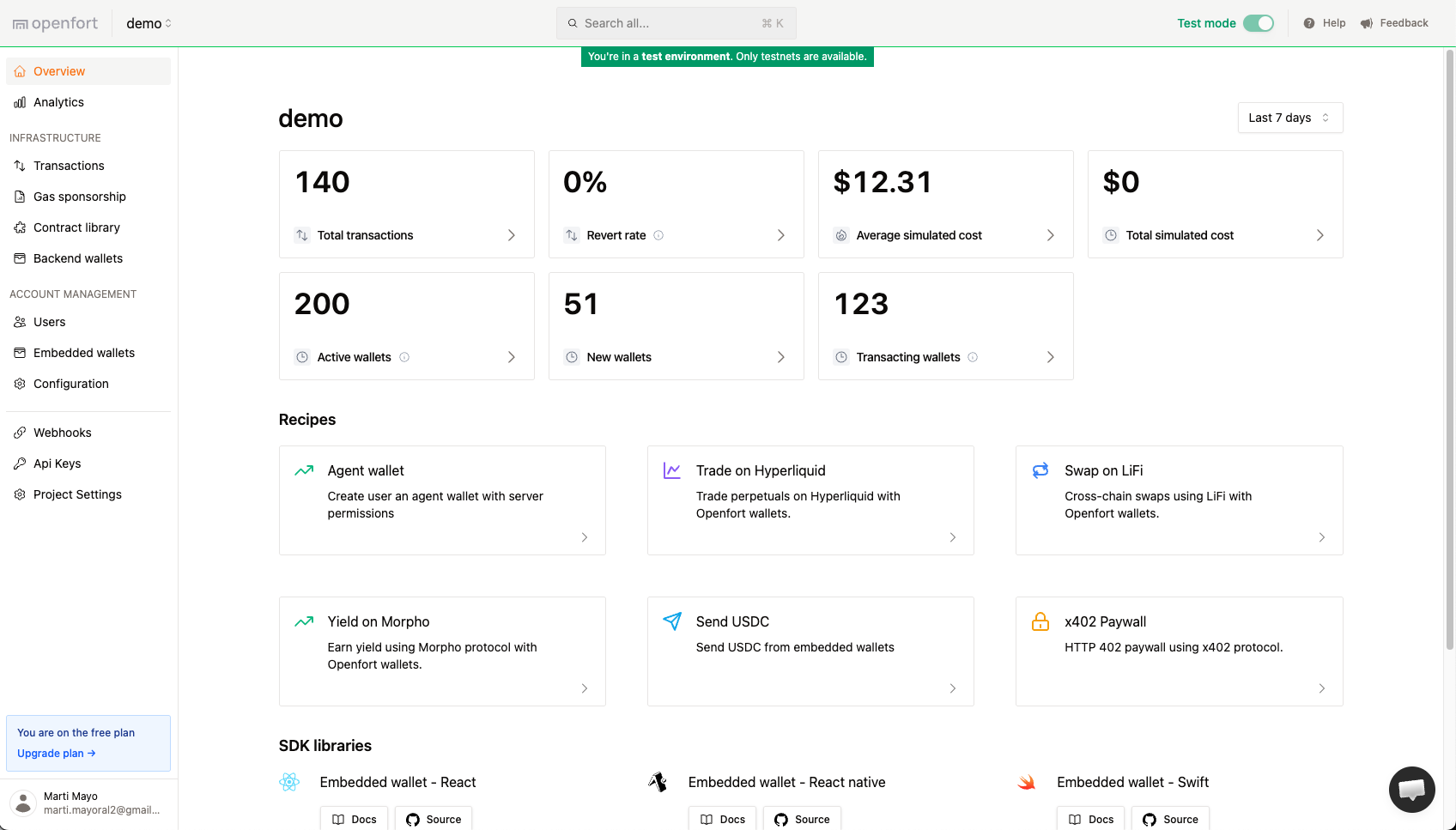Click the Active wallets info tooltip
The height and width of the screenshot is (830, 1456).
(403, 356)
